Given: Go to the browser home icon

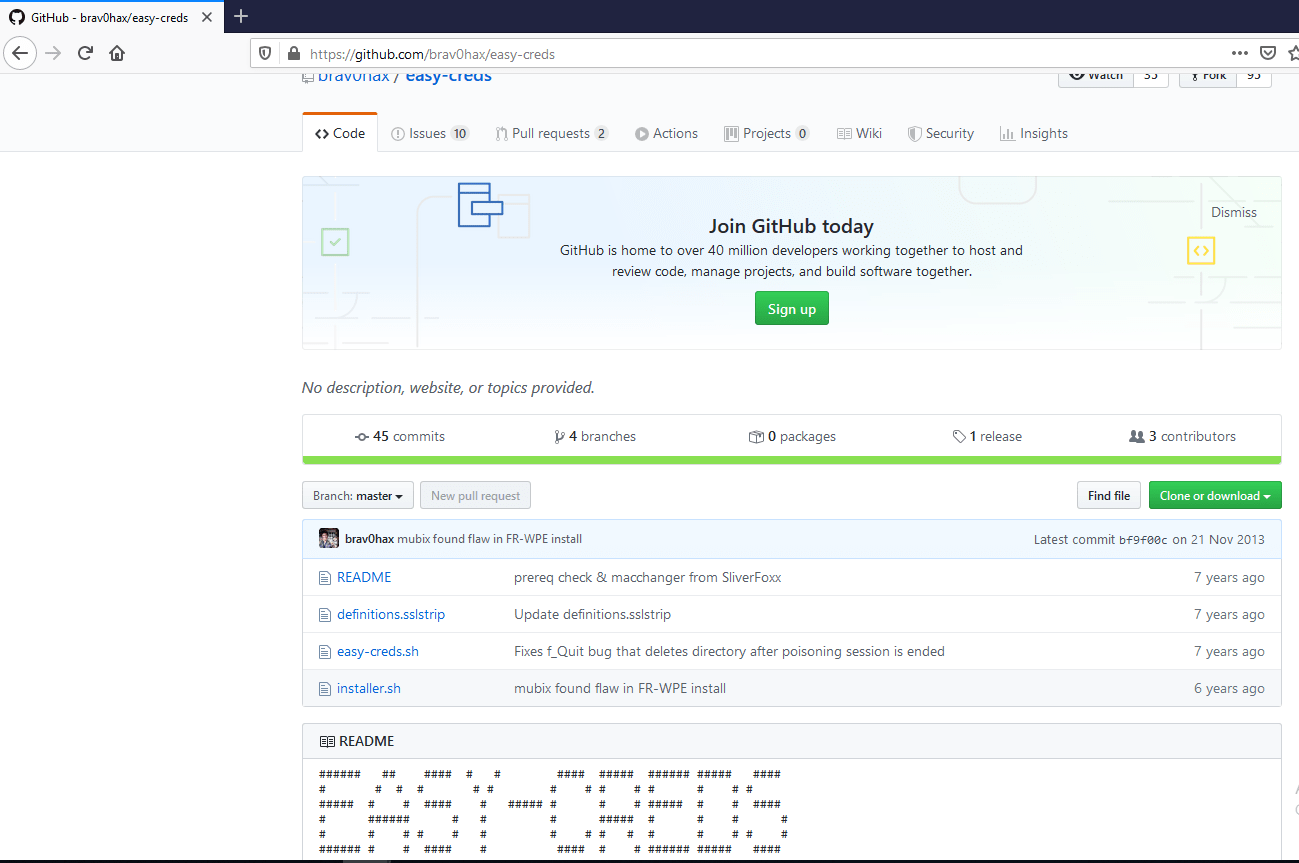Looking at the screenshot, I should (117, 53).
